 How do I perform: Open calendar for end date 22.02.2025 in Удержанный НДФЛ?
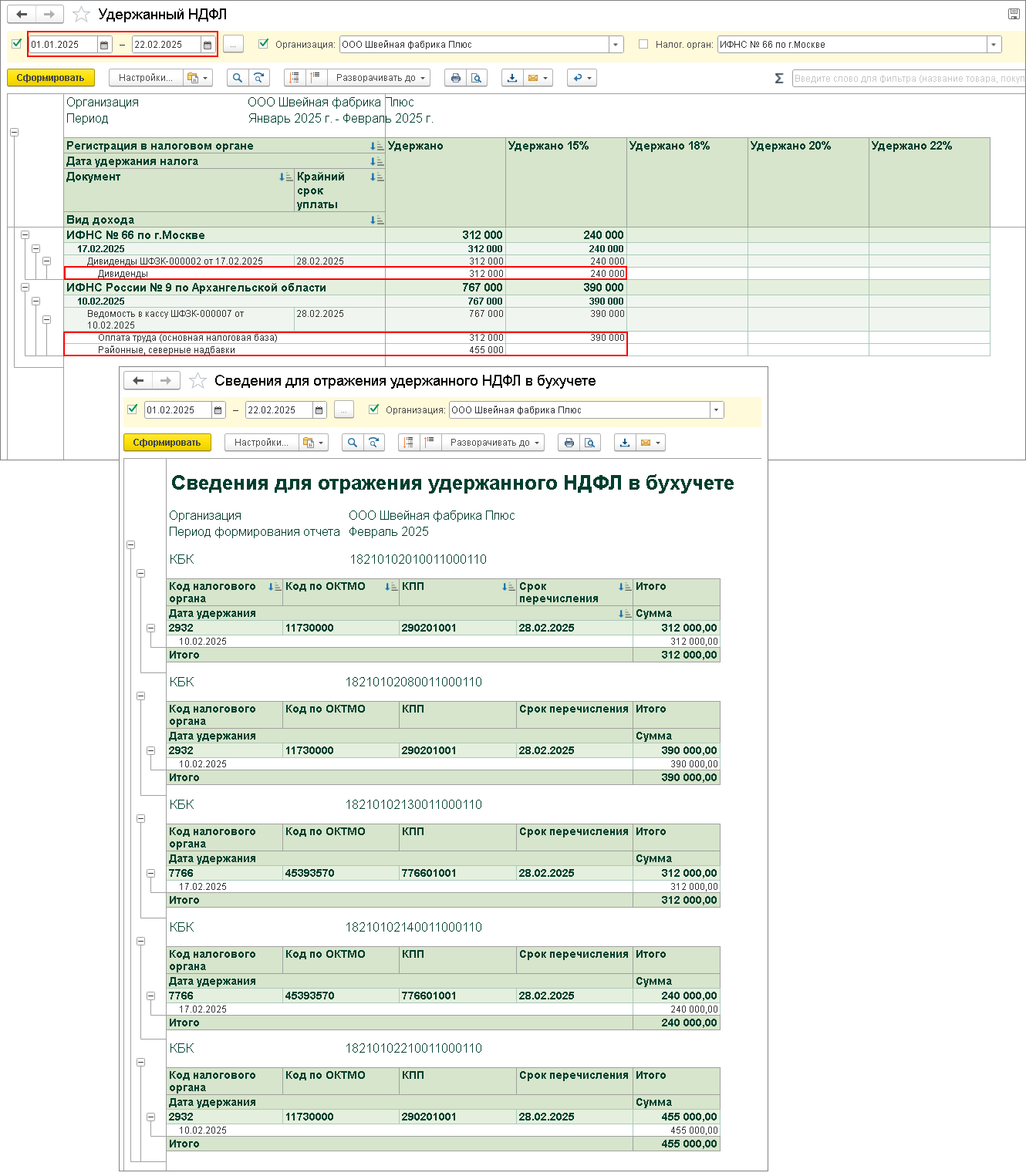(208, 45)
